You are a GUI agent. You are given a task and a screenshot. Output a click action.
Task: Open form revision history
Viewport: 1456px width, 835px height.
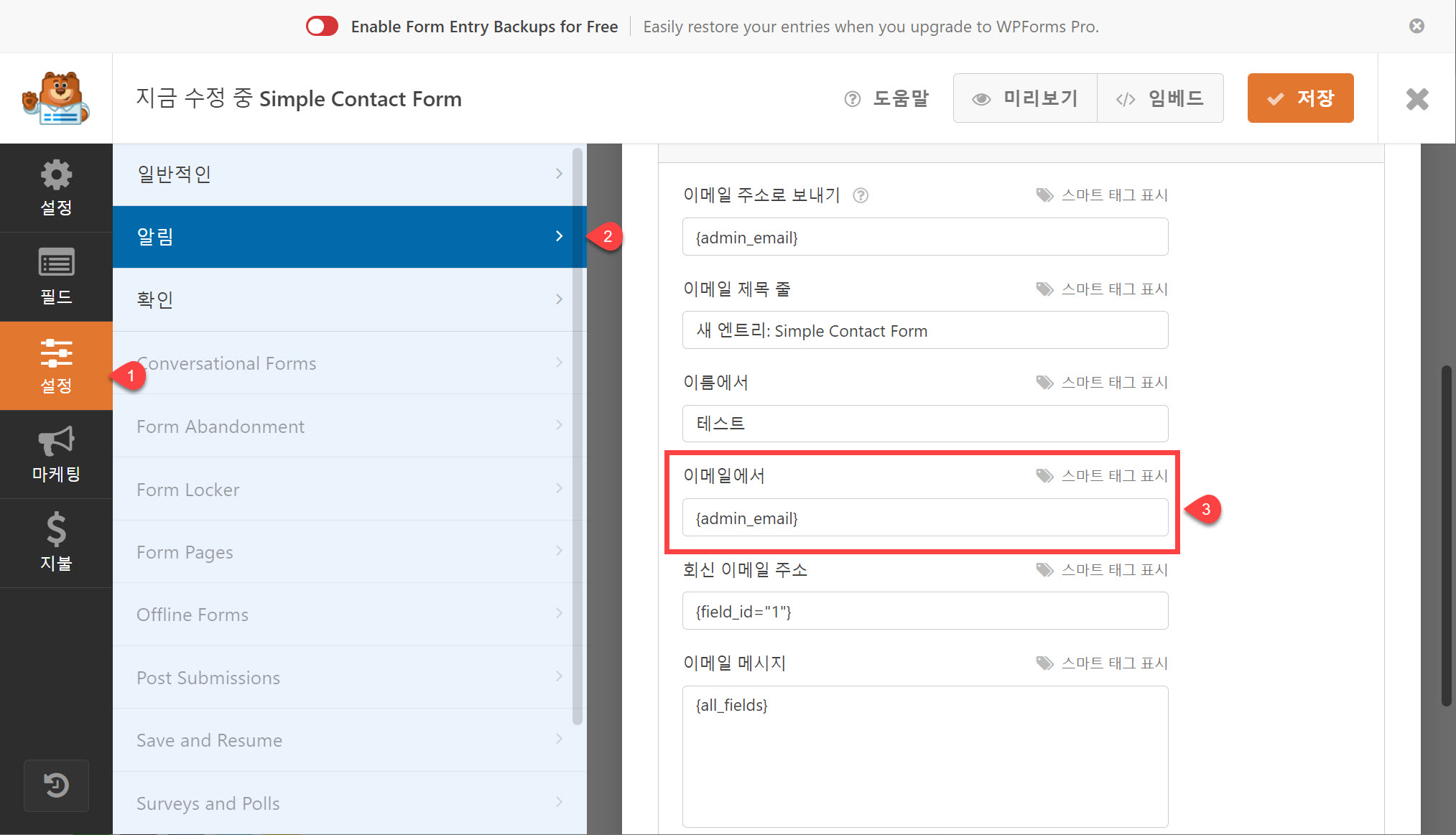(56, 785)
